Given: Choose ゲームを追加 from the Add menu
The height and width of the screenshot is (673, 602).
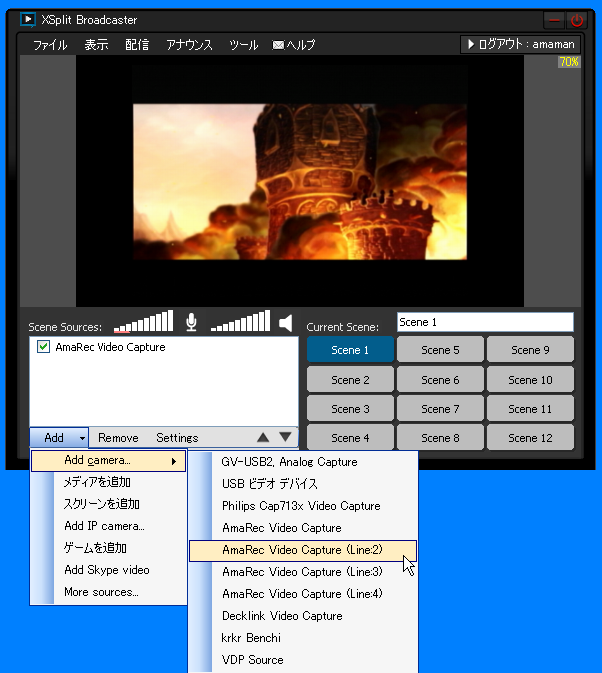Looking at the screenshot, I should tap(108, 548).
